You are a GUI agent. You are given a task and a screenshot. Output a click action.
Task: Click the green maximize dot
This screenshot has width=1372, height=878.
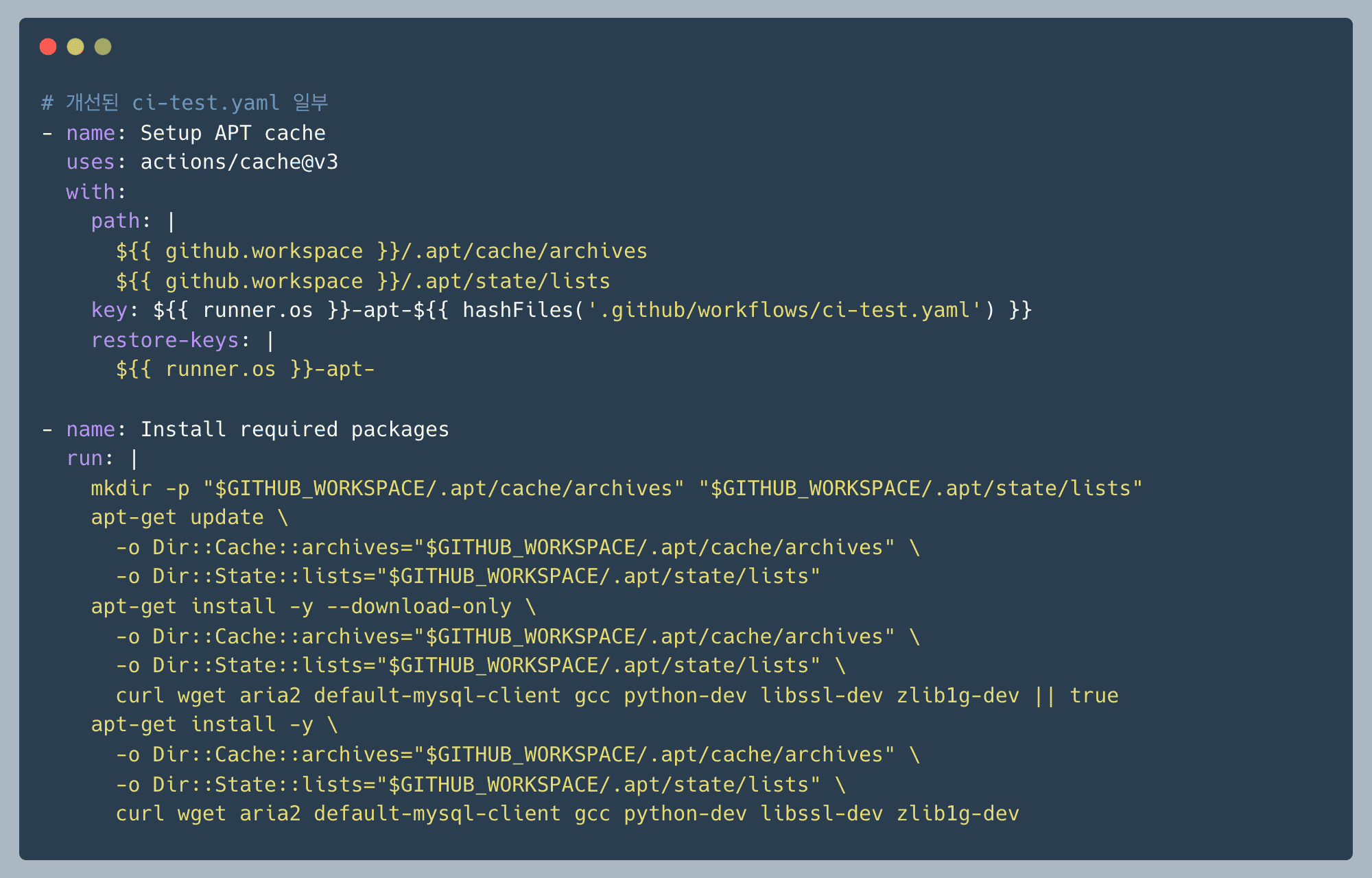pyautogui.click(x=103, y=47)
